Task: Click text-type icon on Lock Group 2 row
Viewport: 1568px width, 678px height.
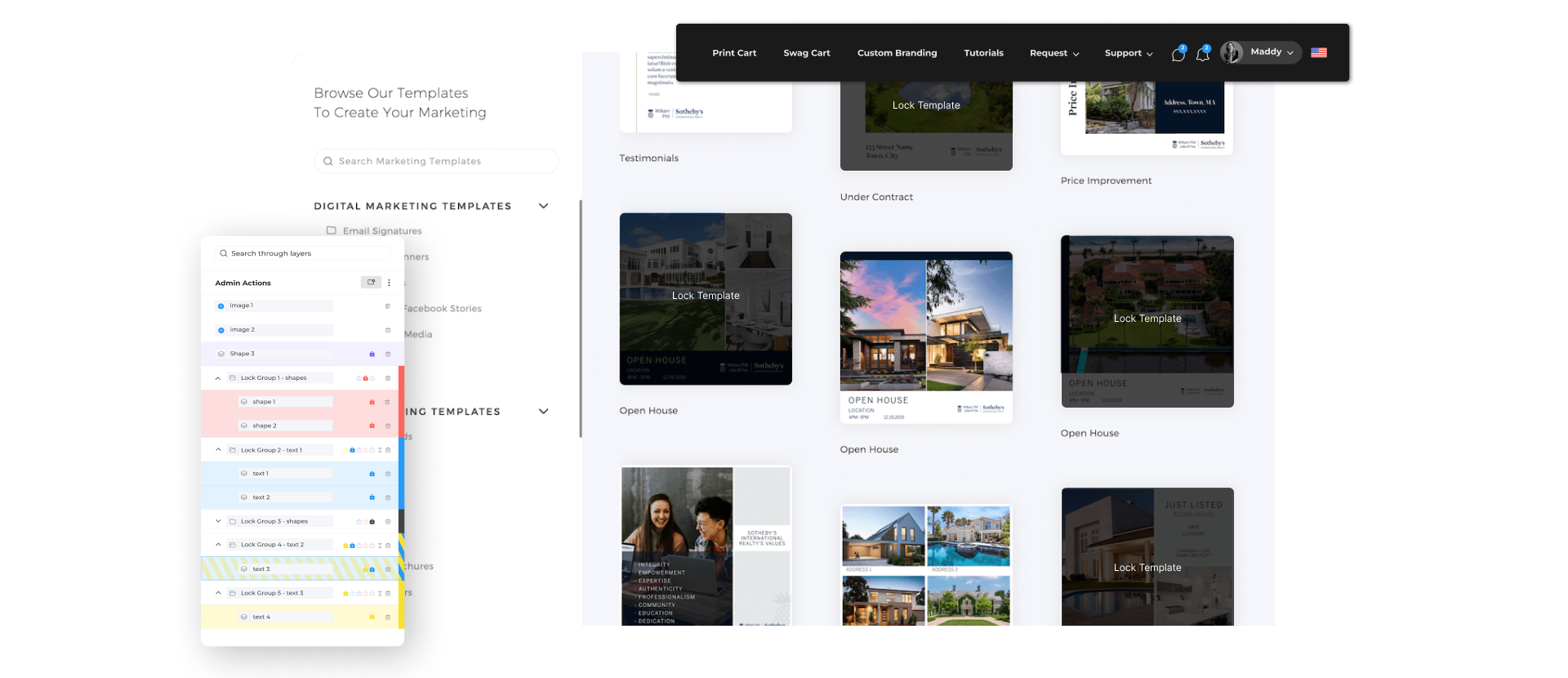Action: click(x=380, y=450)
